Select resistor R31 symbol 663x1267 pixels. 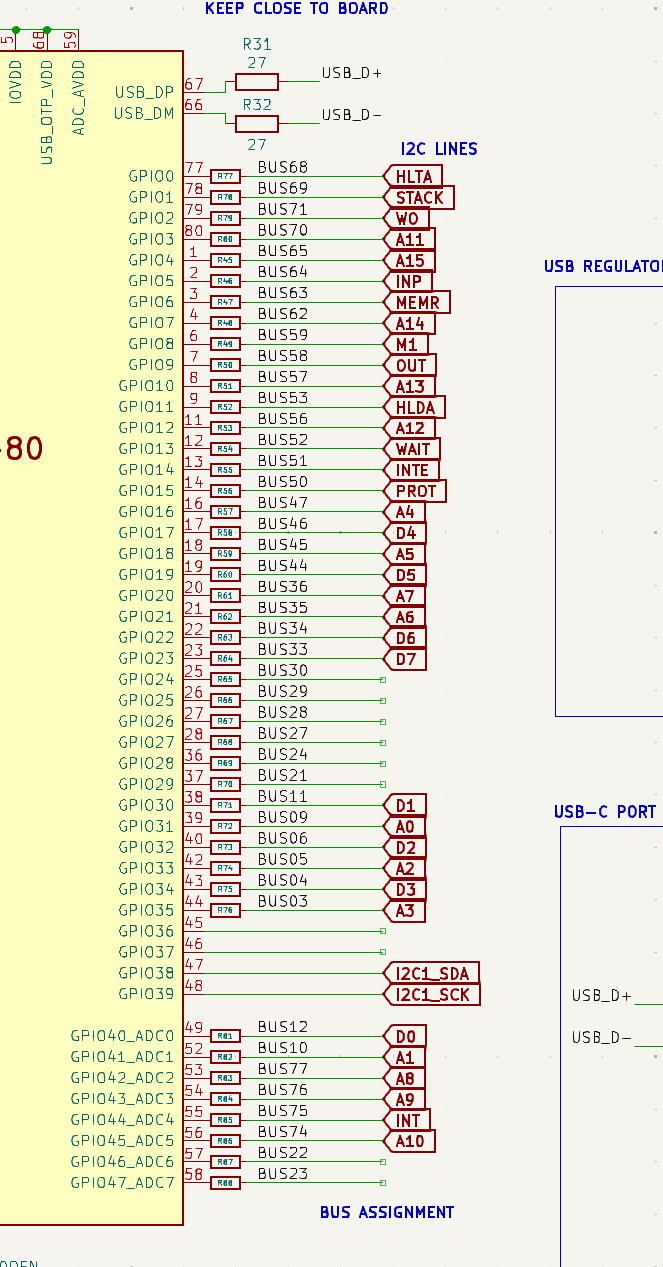pos(256,82)
